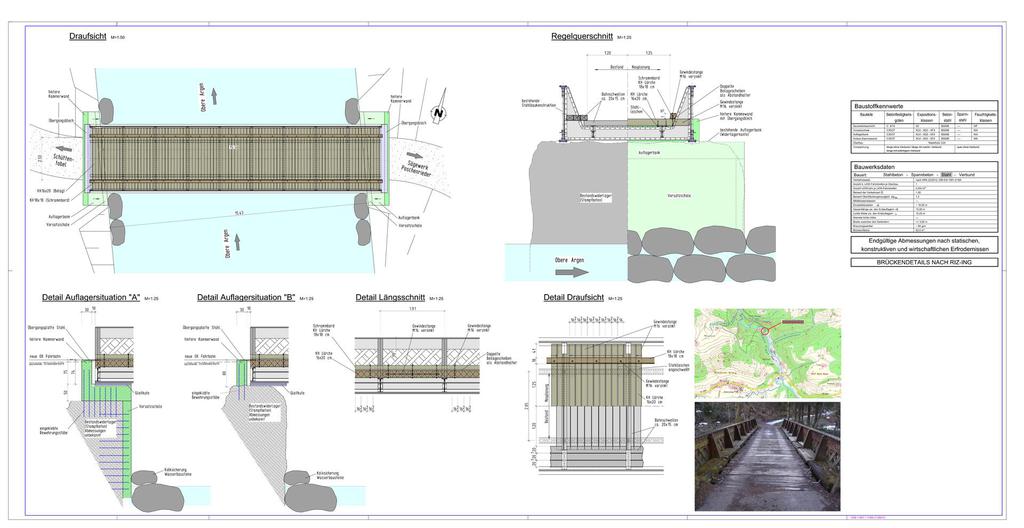Click the Obere Argen flow arrow above the bridge plan
This screenshot has width=1024, height=528.
[x=213, y=94]
